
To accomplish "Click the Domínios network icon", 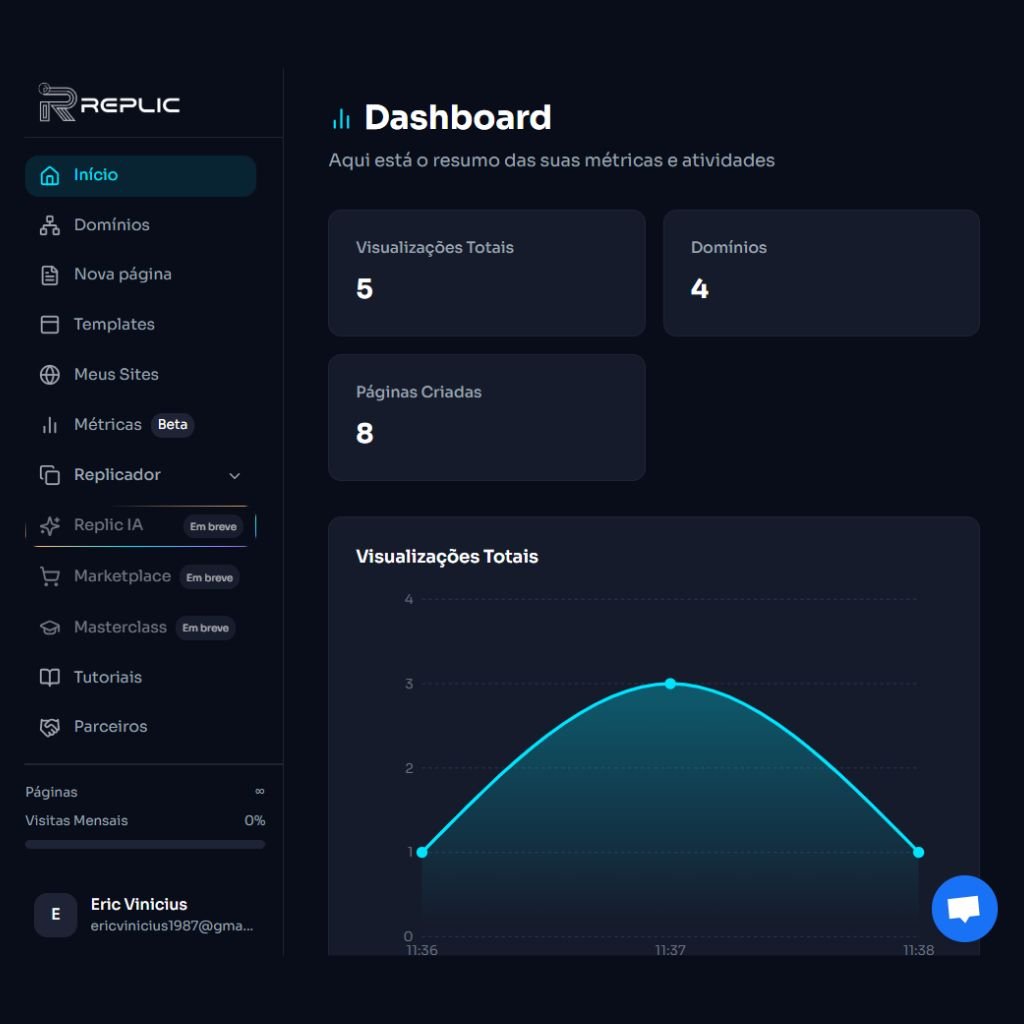I will pos(49,225).
